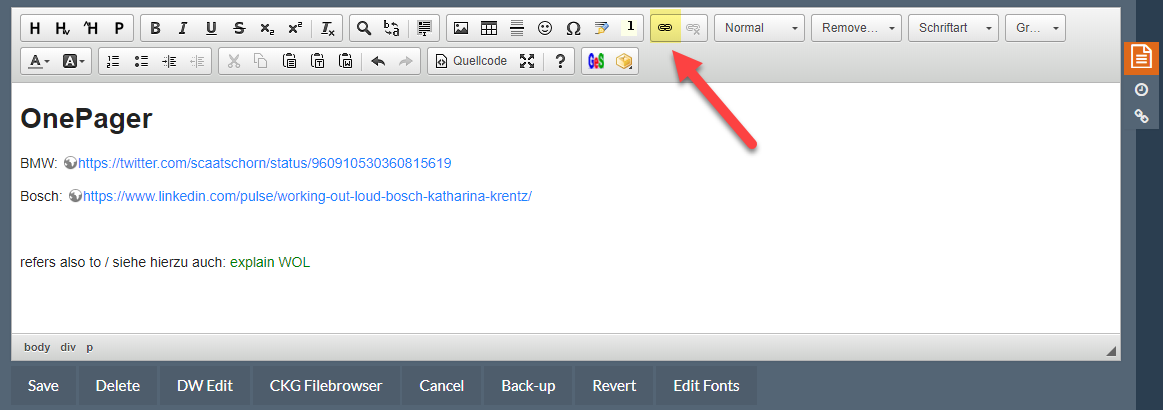Viewport: 1163px width, 410px height.
Task: Click the Save button
Action: click(x=43, y=386)
